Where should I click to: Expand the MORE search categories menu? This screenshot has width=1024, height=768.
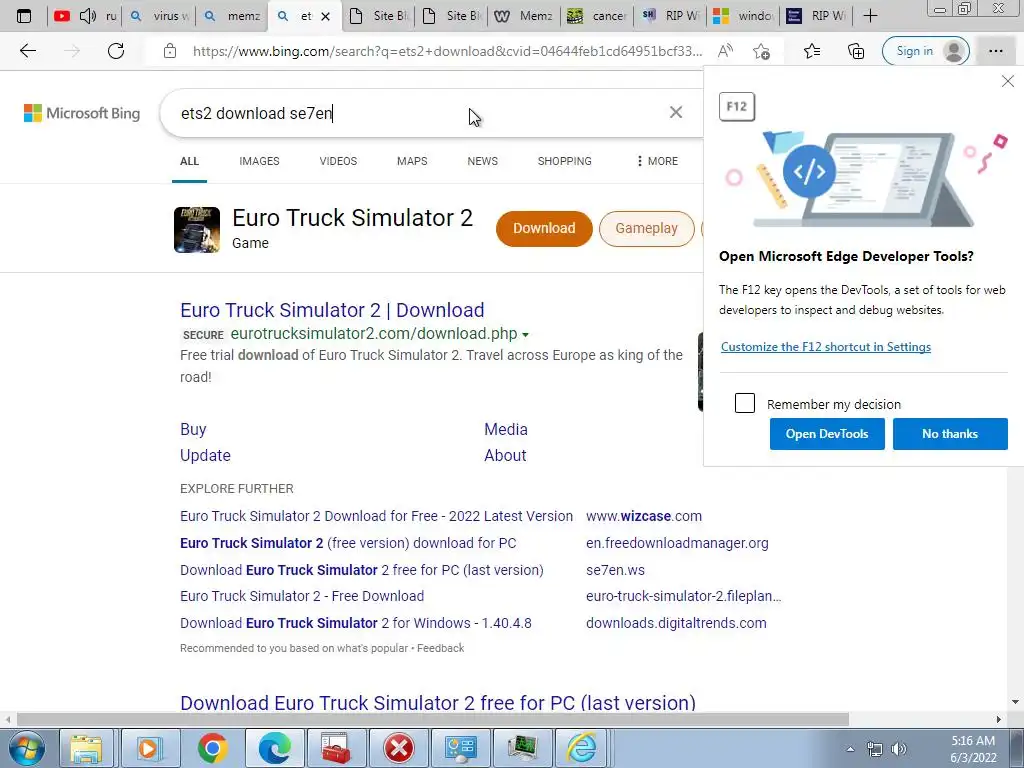pos(657,161)
